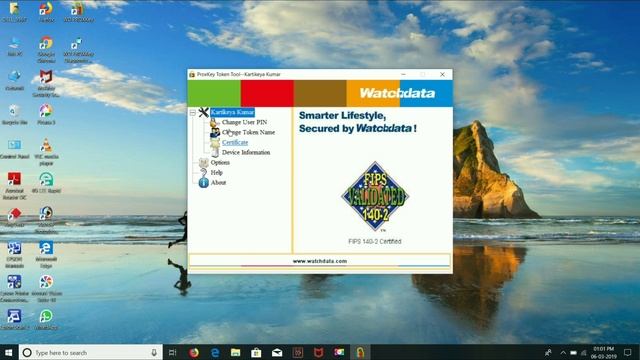Open Google Chrome desktop shortcut

46,49
